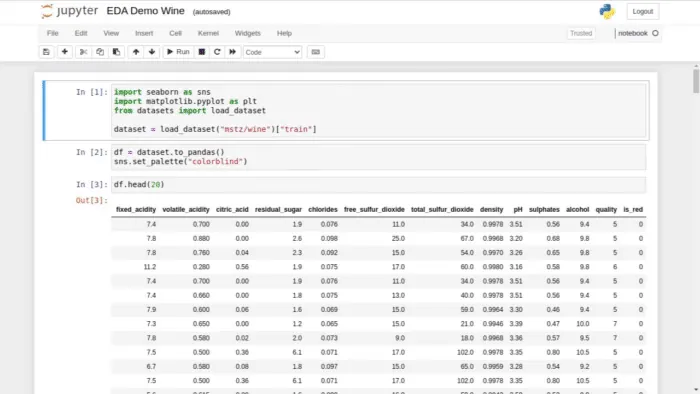This screenshot has width=700, height=394.
Task: Click the pH value 3.16
Action: coord(516,267)
